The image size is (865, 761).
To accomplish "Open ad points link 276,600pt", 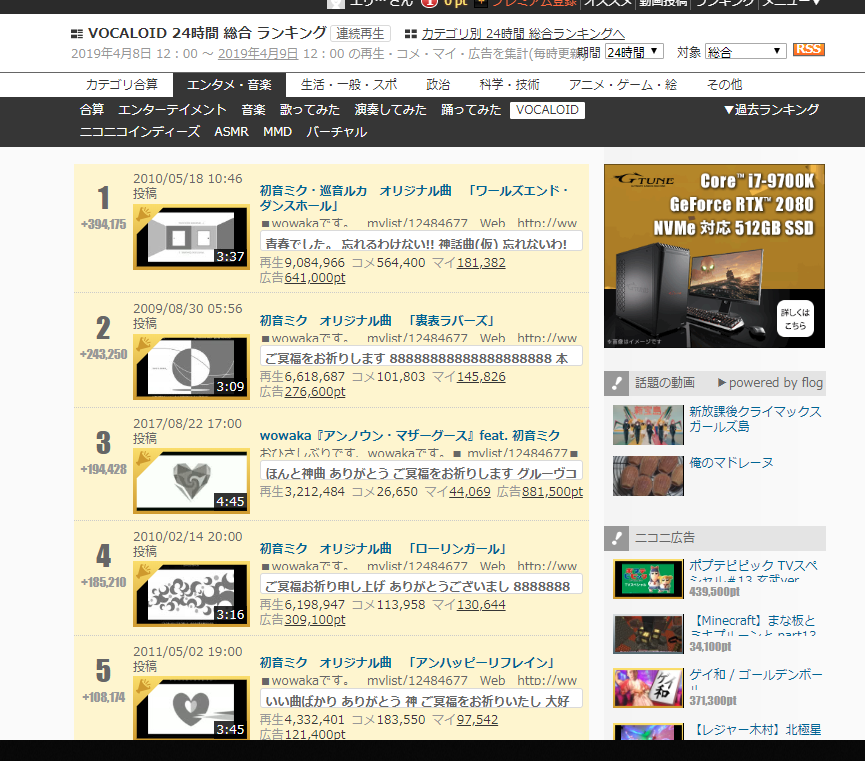I will [x=314, y=391].
